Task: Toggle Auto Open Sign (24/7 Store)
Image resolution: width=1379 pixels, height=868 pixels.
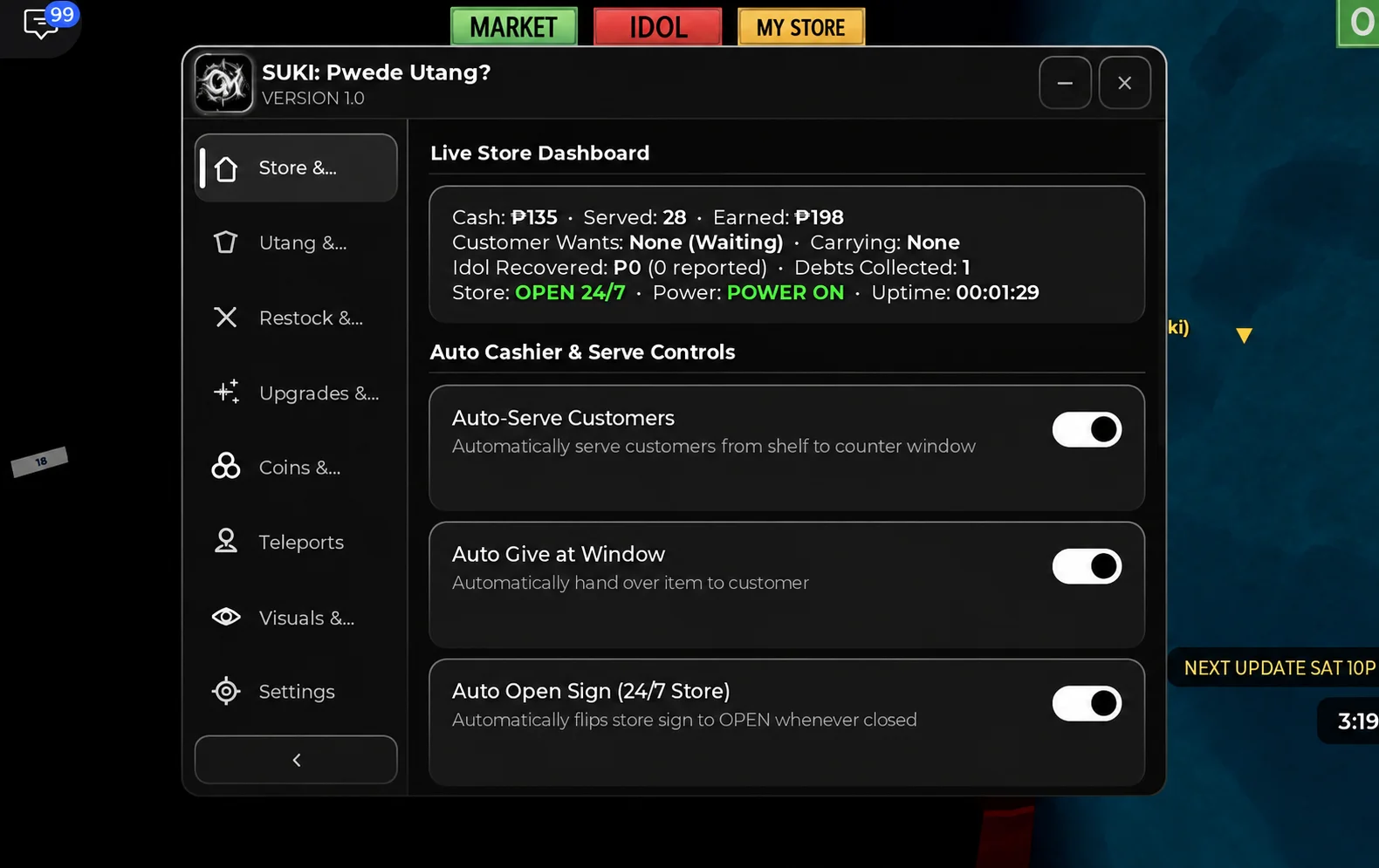Action: coord(1087,703)
